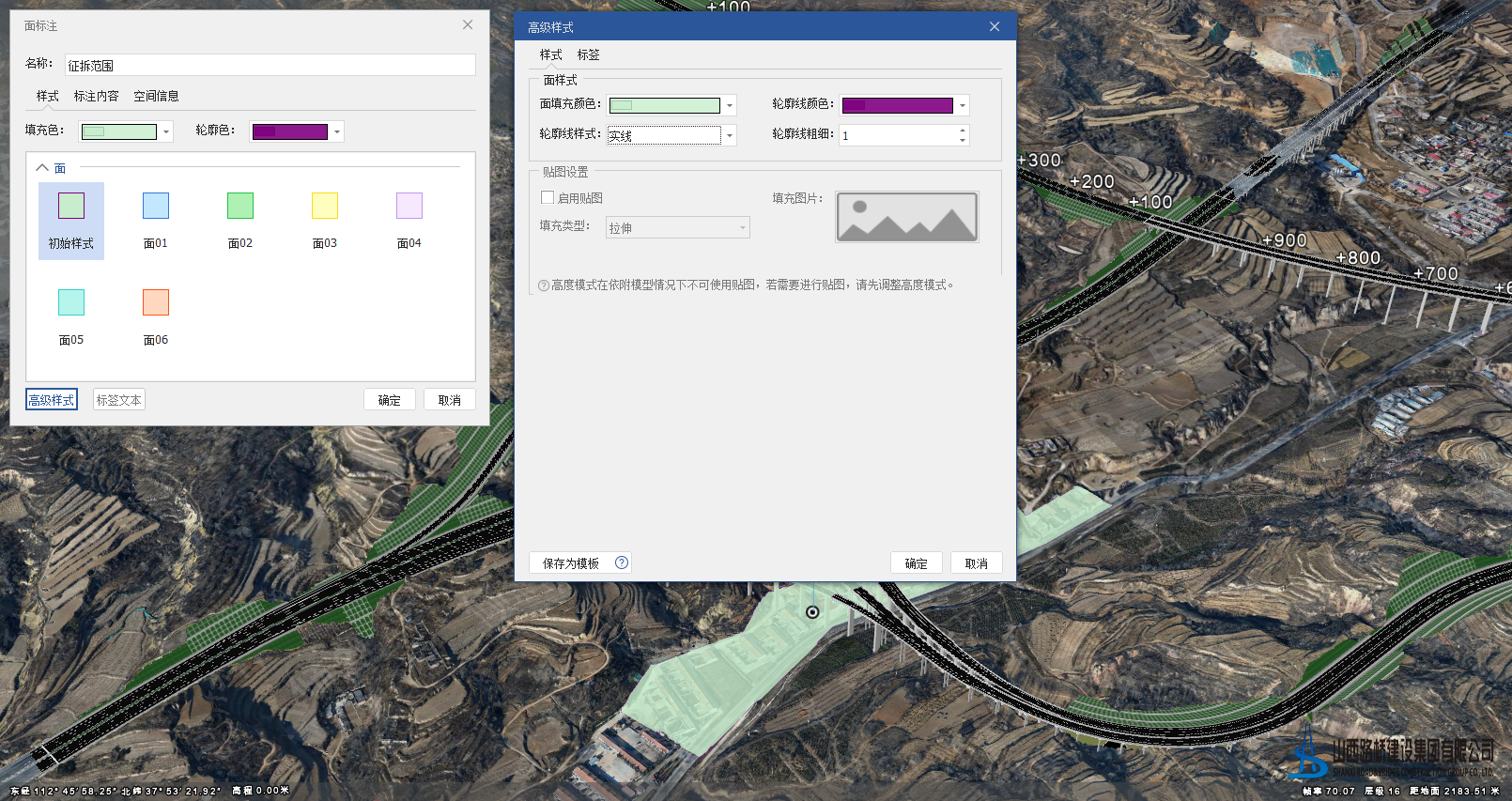The height and width of the screenshot is (801, 1512).
Task: Choose the 面02 green style swatch
Action: pyautogui.click(x=240, y=206)
